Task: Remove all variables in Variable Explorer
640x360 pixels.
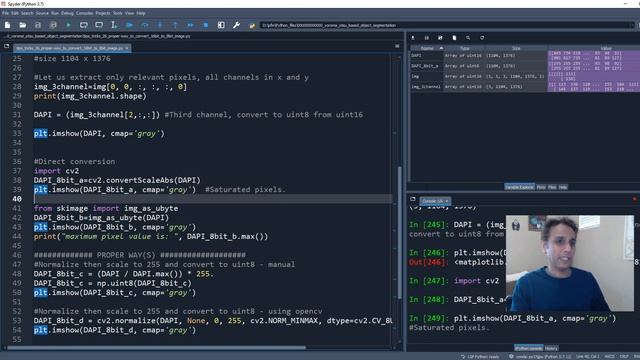Action: pyautogui.click(x=454, y=38)
